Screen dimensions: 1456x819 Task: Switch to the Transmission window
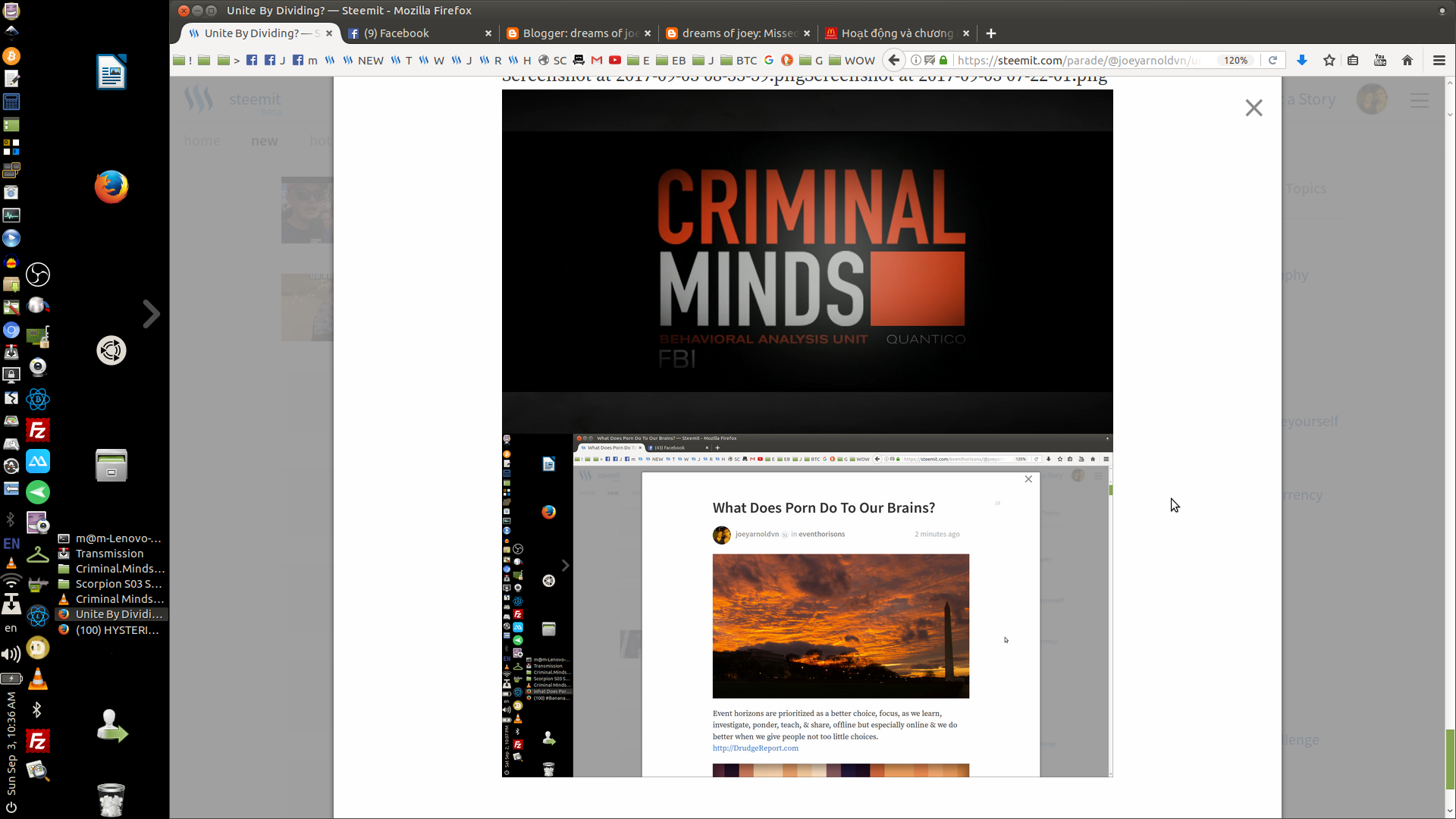111,554
